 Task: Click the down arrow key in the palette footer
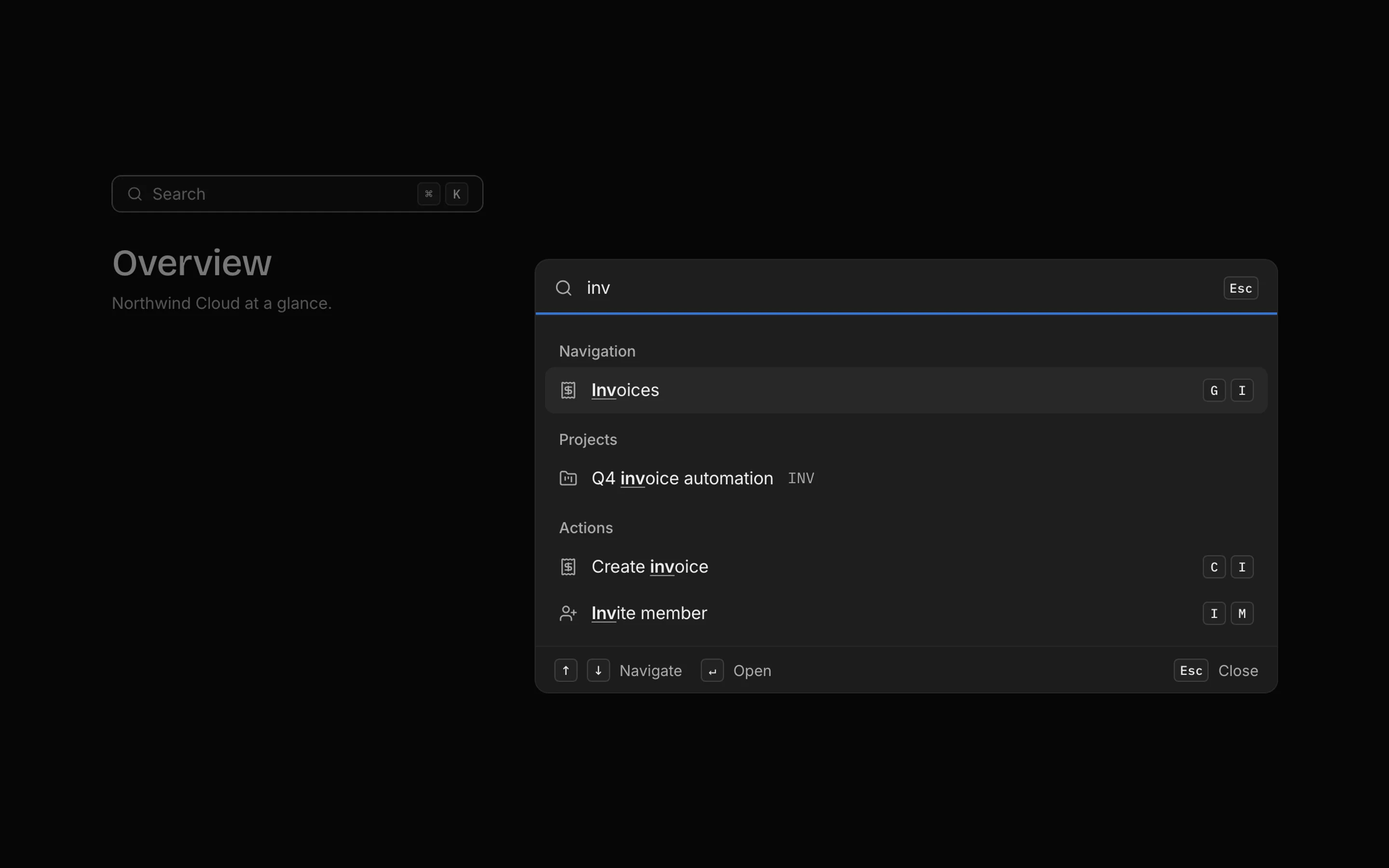pos(598,670)
